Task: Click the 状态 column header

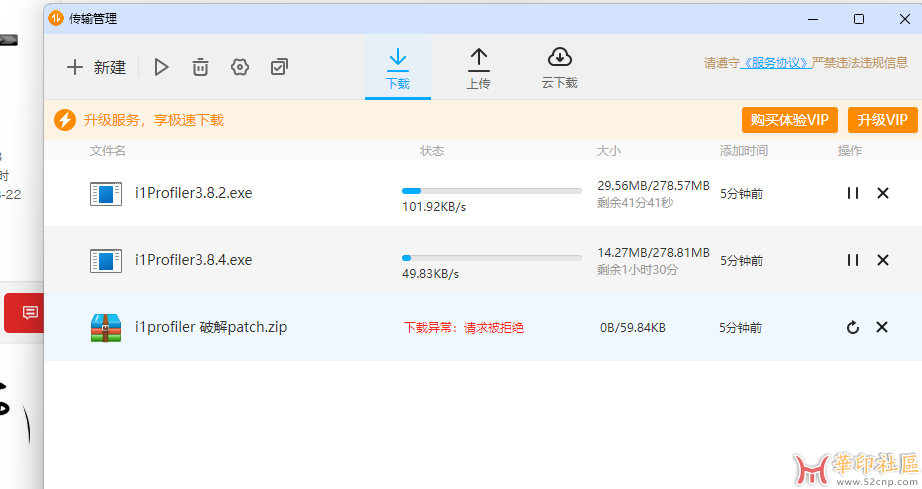Action: point(432,151)
